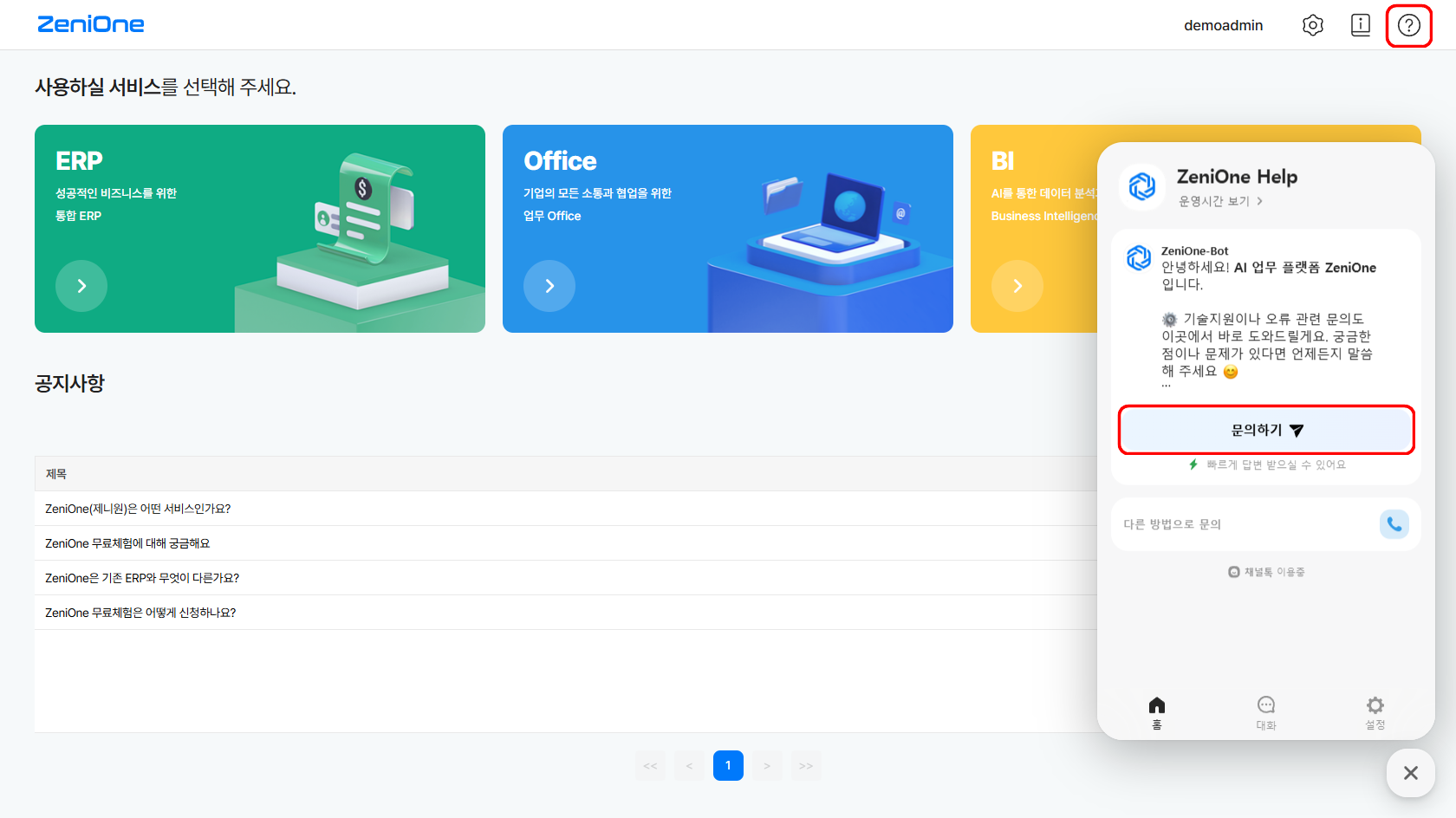Select the ERP service card

pos(260,229)
